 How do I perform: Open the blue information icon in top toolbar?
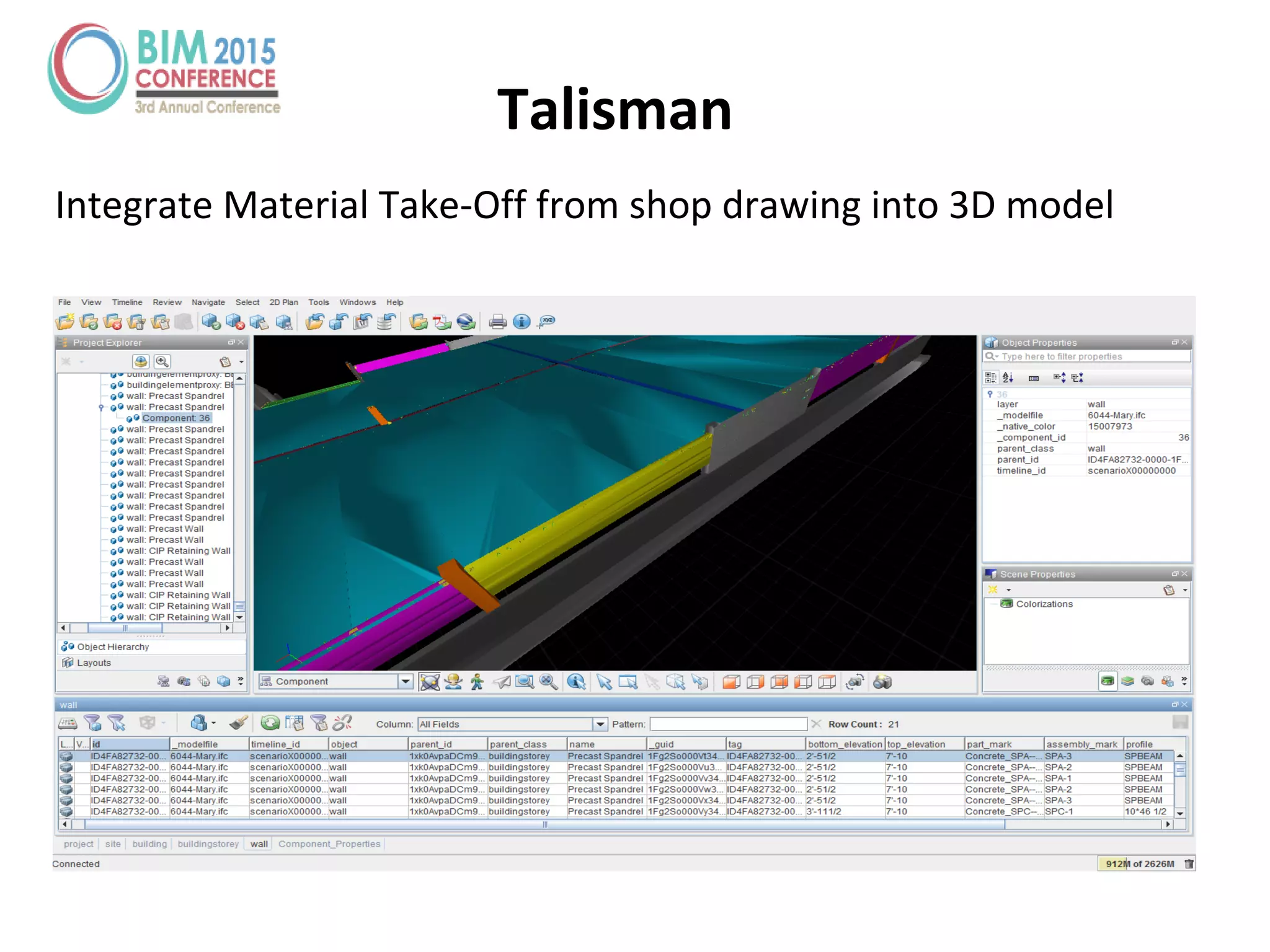(x=522, y=322)
